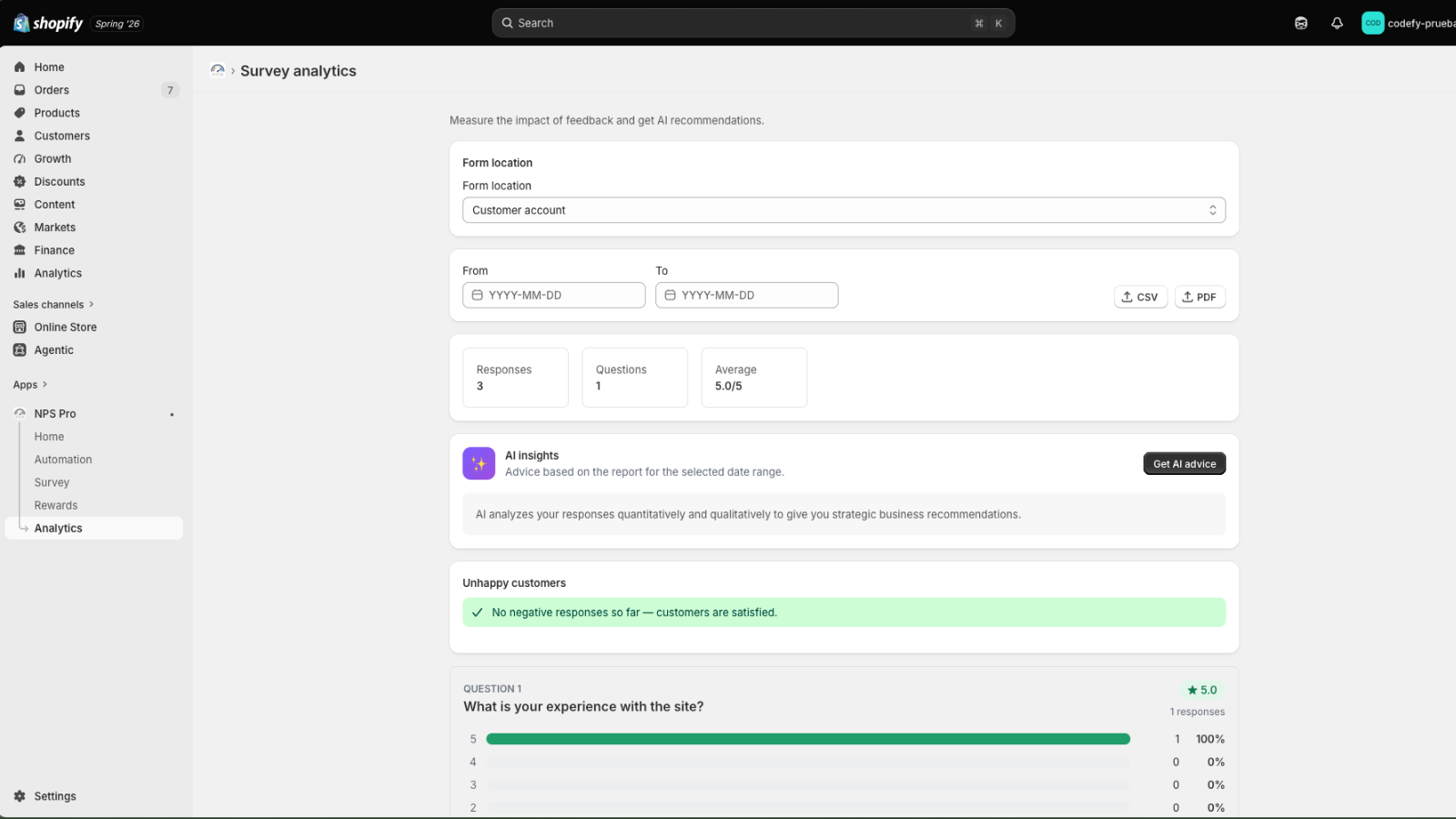This screenshot has width=1456, height=819.
Task: Open NPS Pro Survey page
Action: [52, 483]
